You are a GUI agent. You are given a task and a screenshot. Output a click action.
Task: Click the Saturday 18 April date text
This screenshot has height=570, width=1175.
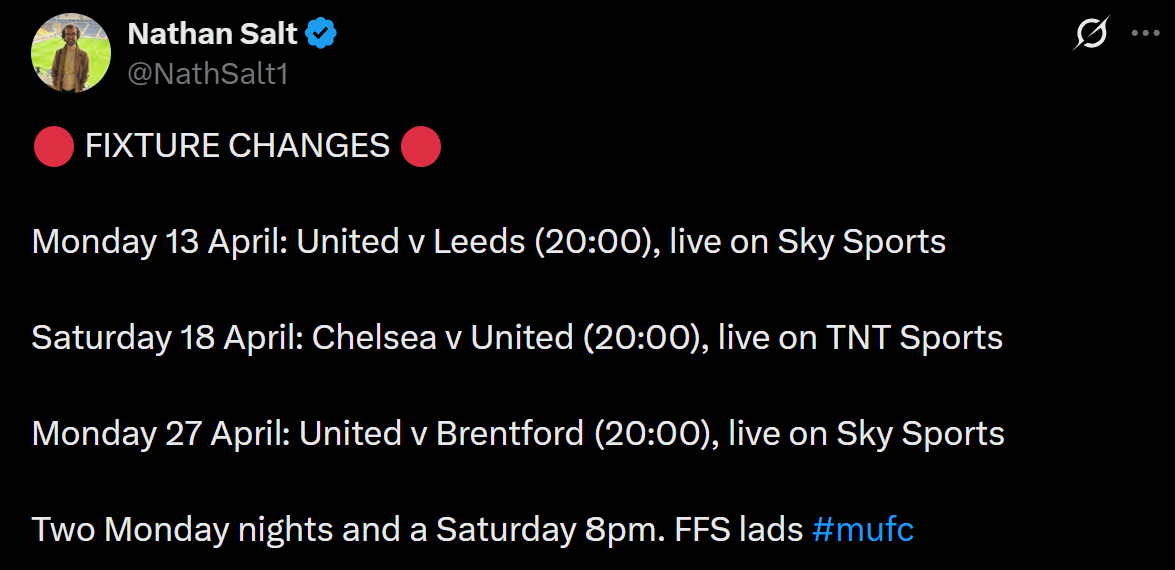click(166, 338)
